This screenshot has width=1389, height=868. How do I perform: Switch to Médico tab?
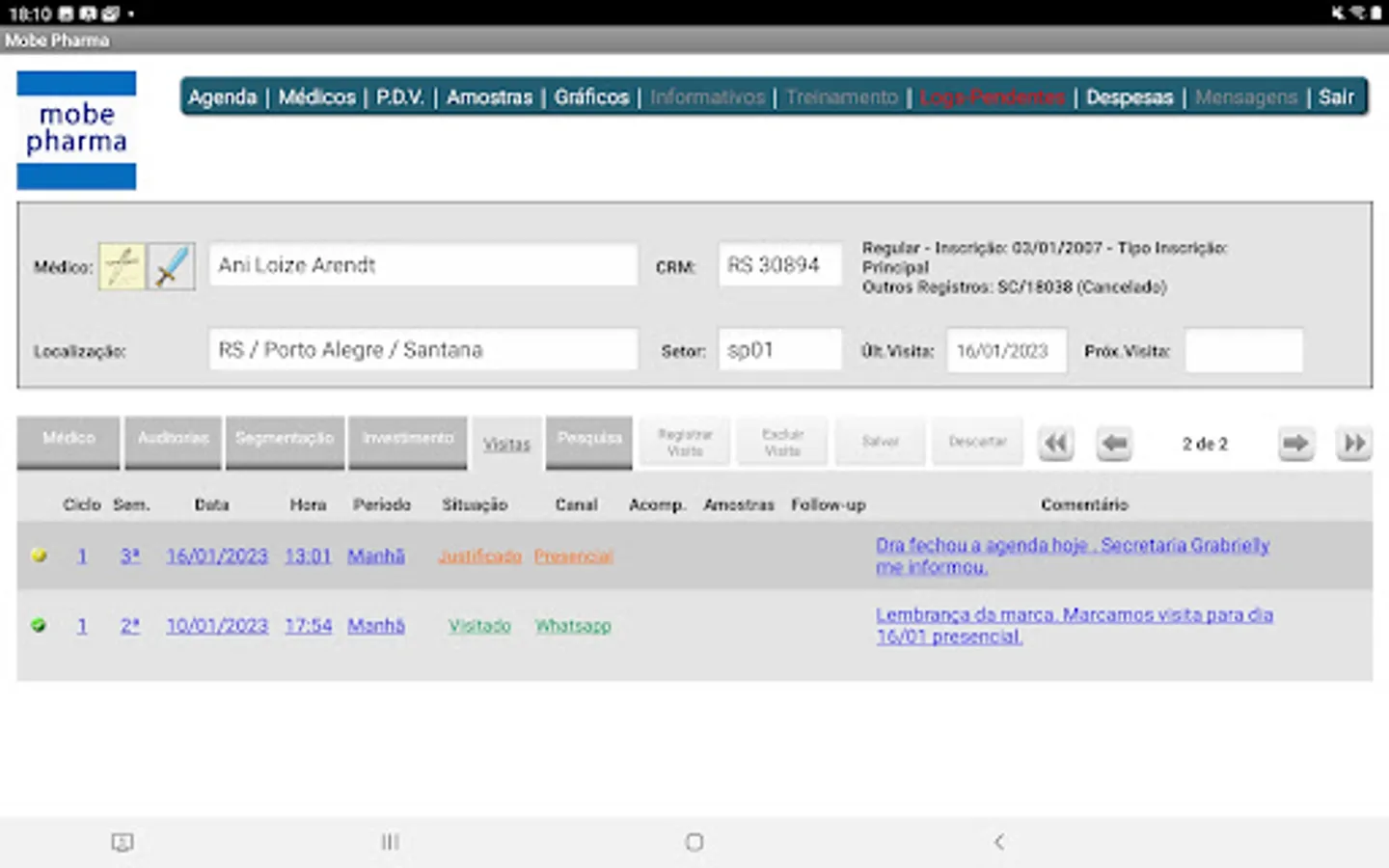click(68, 443)
